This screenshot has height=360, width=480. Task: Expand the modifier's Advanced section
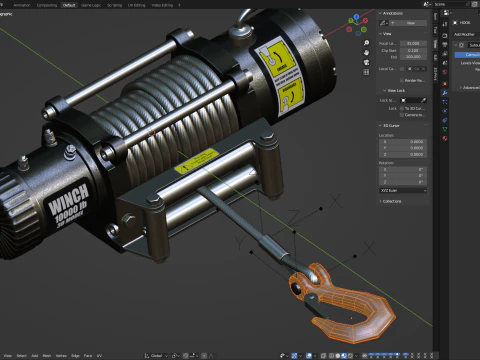469,87
